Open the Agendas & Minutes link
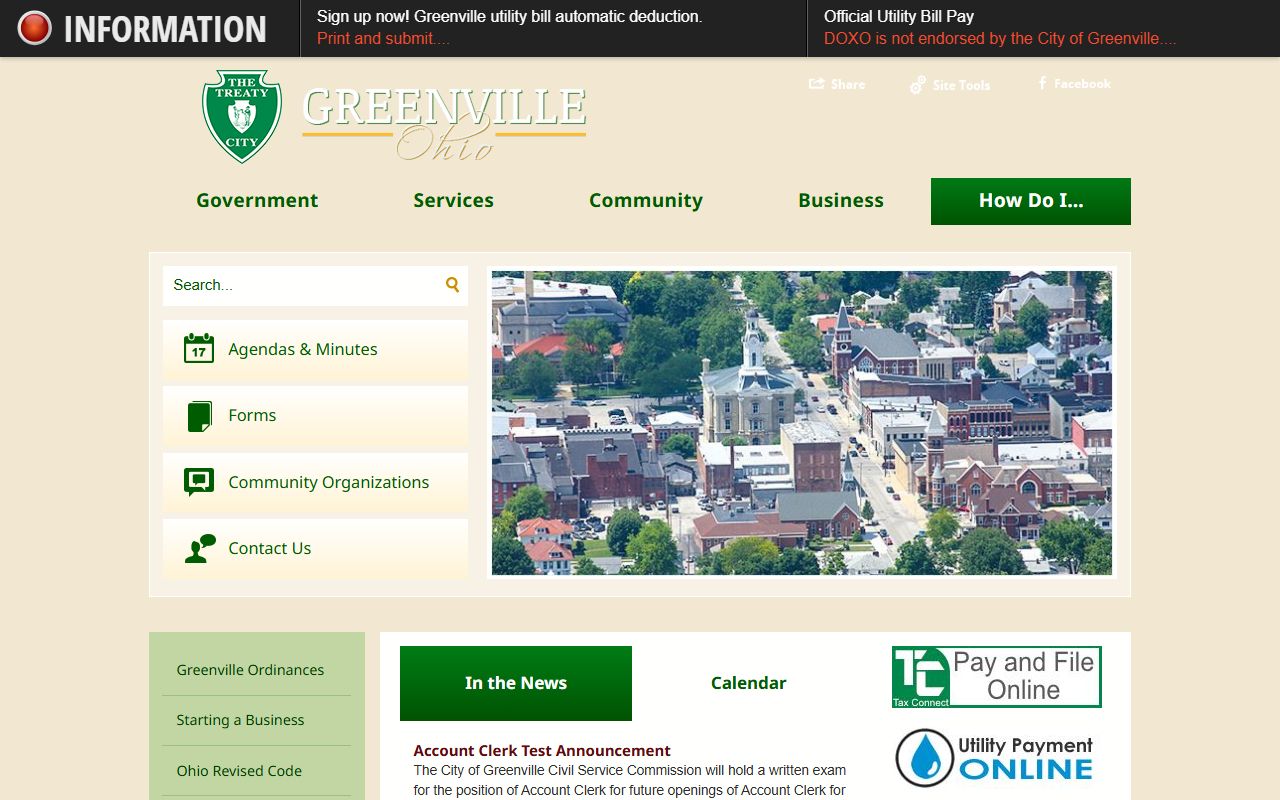 coord(315,349)
